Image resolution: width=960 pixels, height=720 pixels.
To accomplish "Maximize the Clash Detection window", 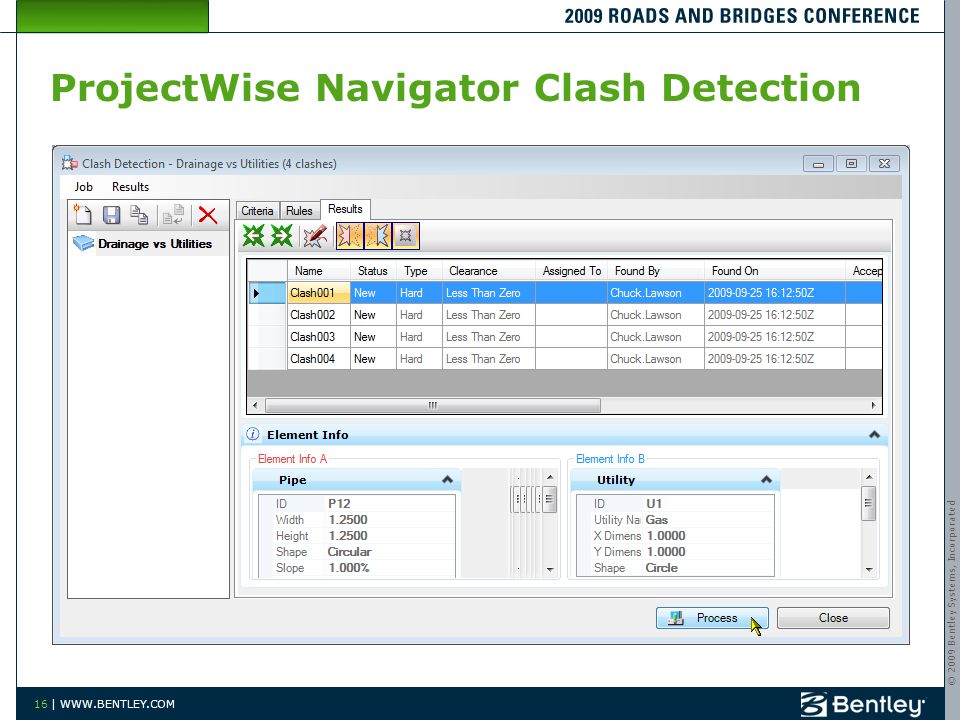I will (x=851, y=163).
